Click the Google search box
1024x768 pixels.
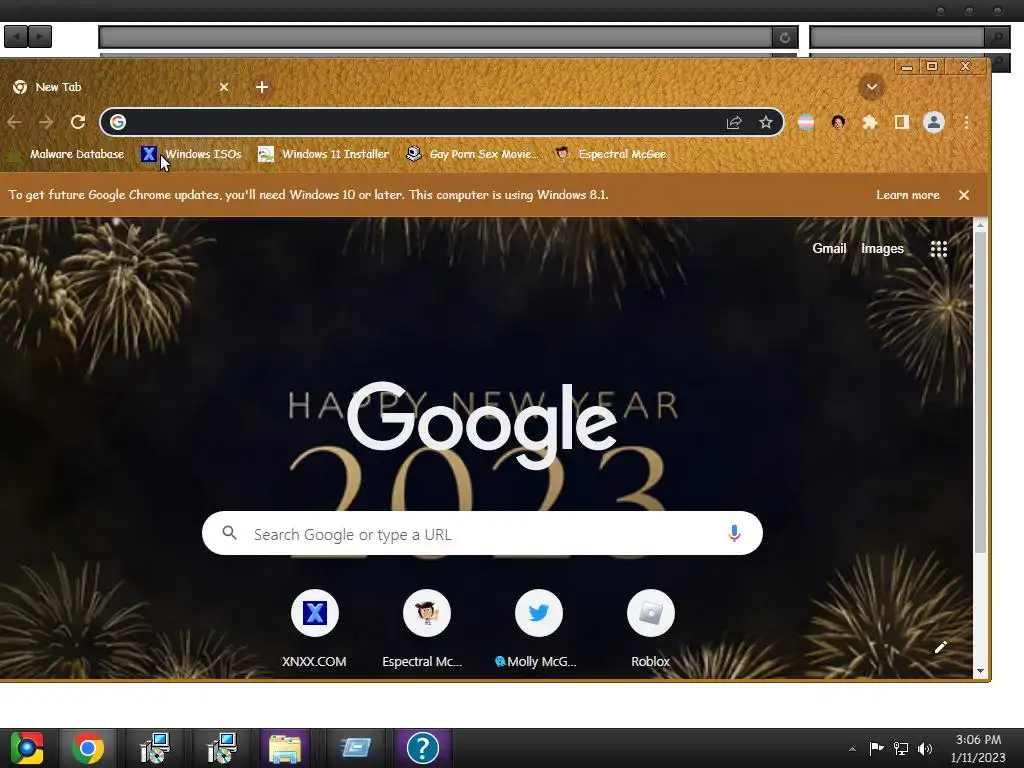tap(482, 534)
